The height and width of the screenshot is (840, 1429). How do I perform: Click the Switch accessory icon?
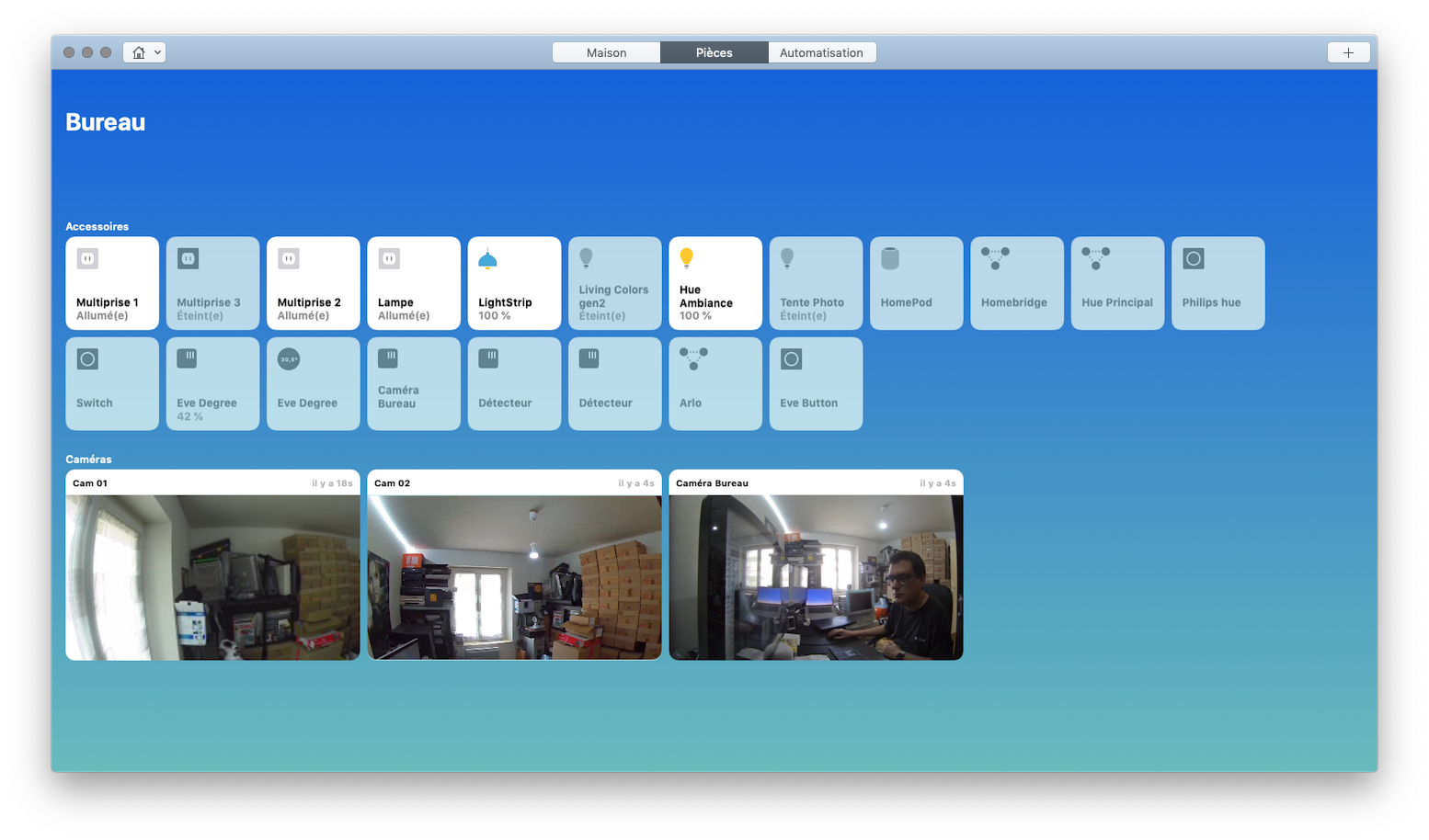pos(87,359)
